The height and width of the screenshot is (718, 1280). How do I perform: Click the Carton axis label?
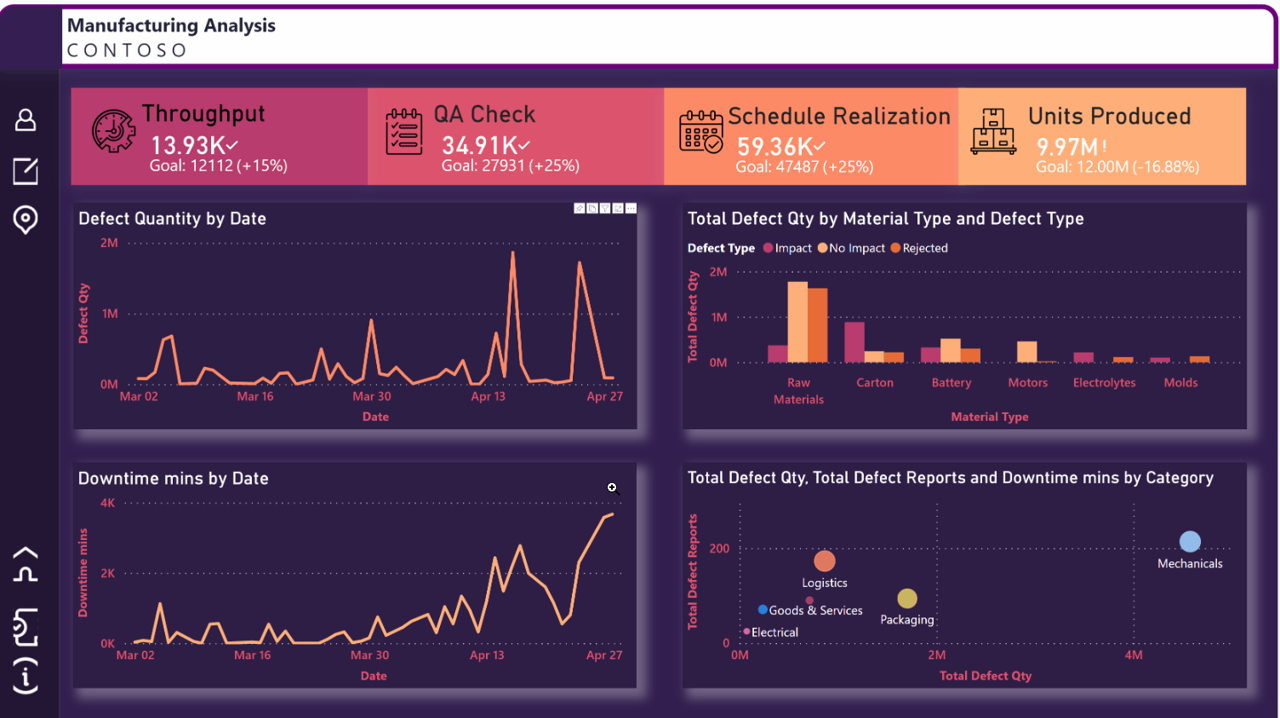click(x=875, y=383)
